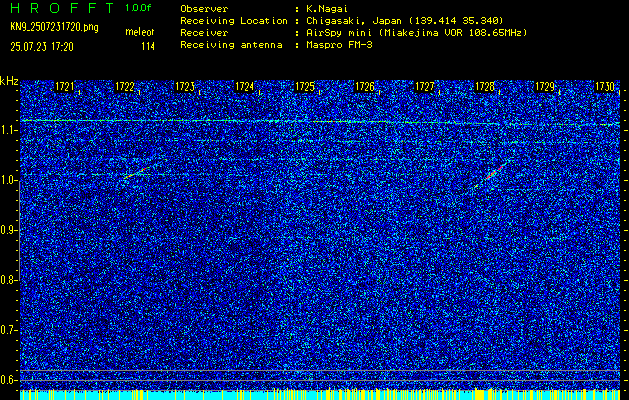
Task: Select the file name KN9_2507231720.png
Action: pos(54,27)
